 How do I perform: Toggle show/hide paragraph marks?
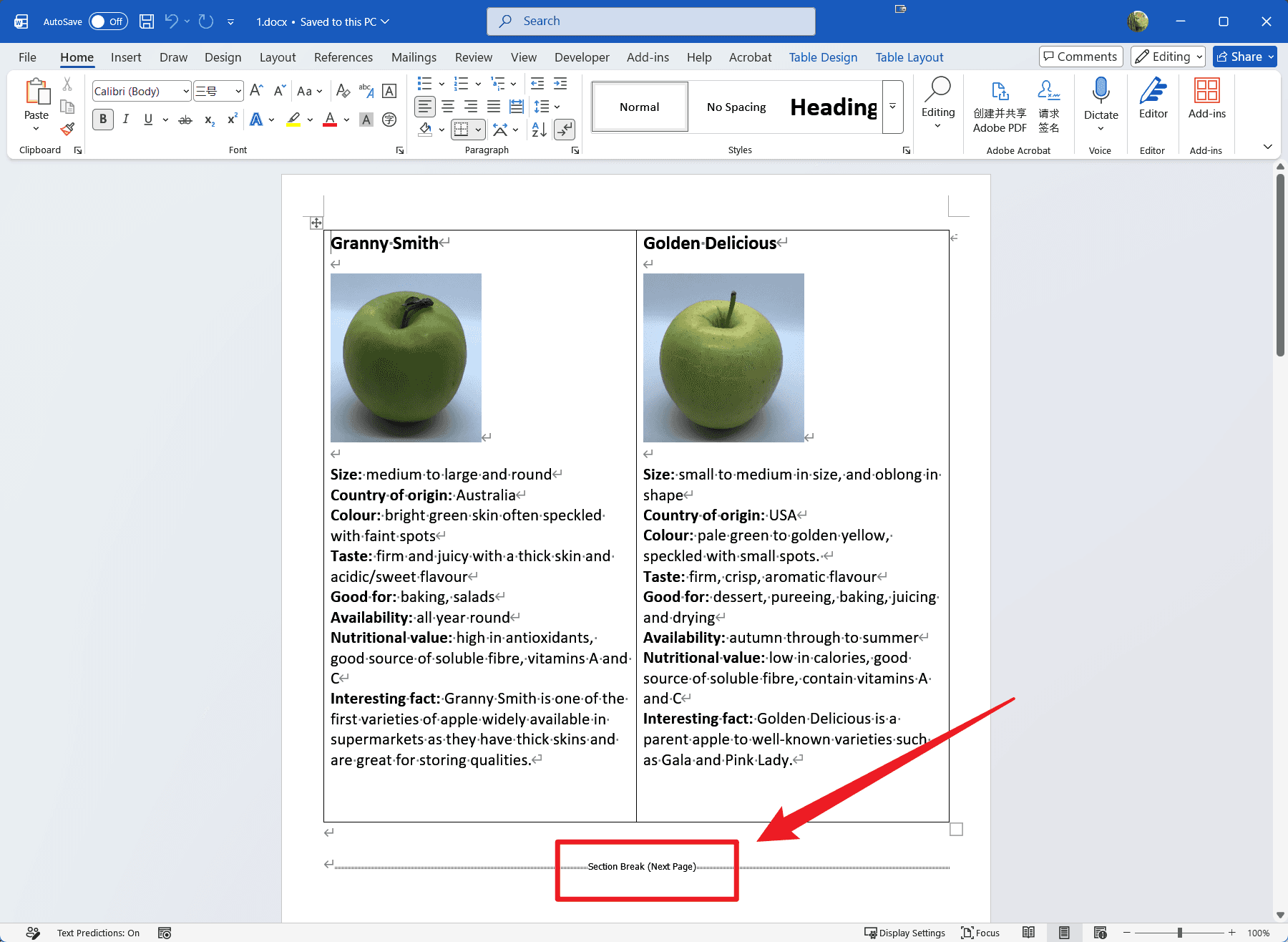point(565,130)
